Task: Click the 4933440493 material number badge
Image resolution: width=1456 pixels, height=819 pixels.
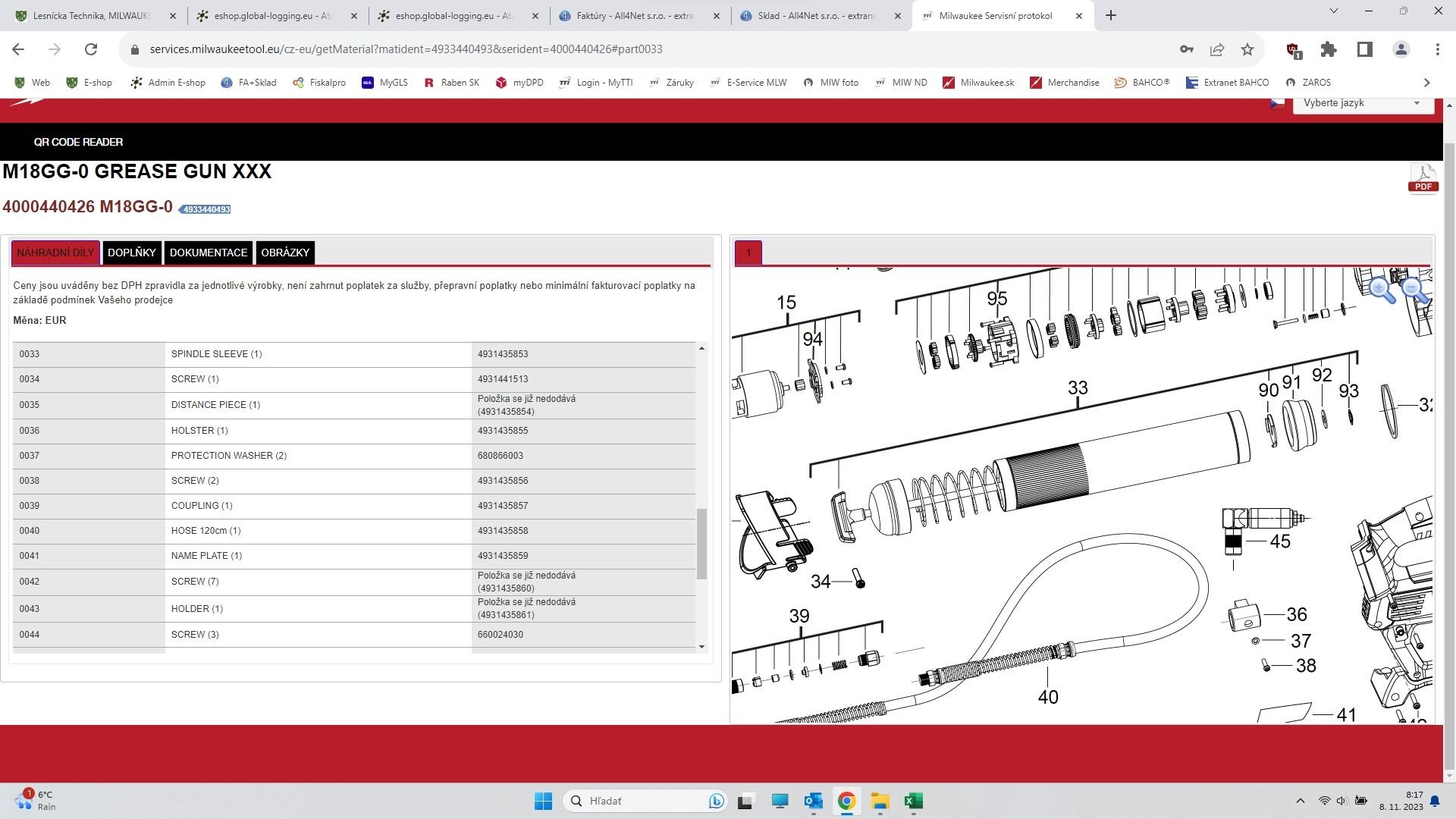Action: point(206,209)
